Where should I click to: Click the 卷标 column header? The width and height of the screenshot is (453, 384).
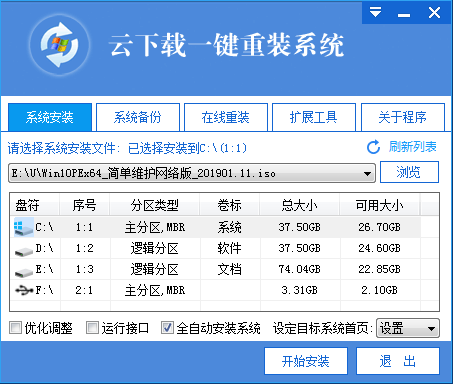[230, 205]
